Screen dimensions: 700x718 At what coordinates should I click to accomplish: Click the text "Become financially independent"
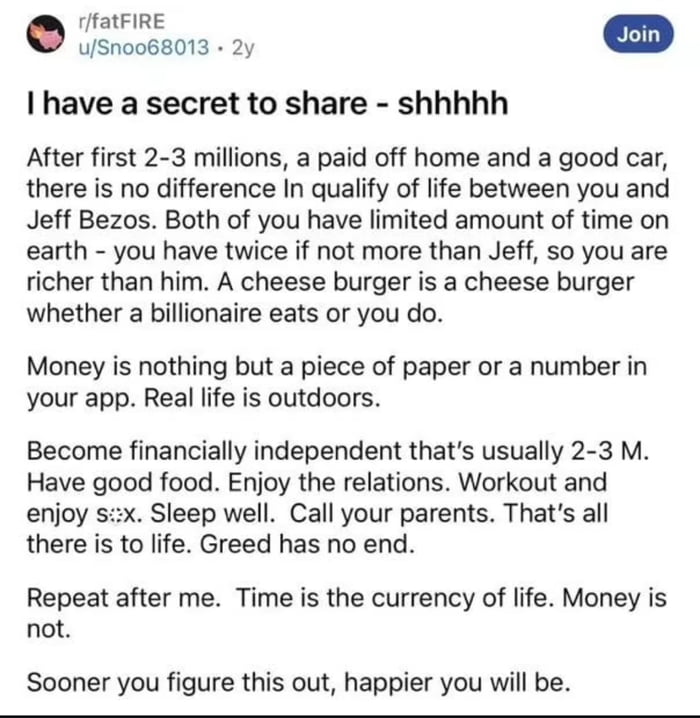pyautogui.click(x=178, y=450)
